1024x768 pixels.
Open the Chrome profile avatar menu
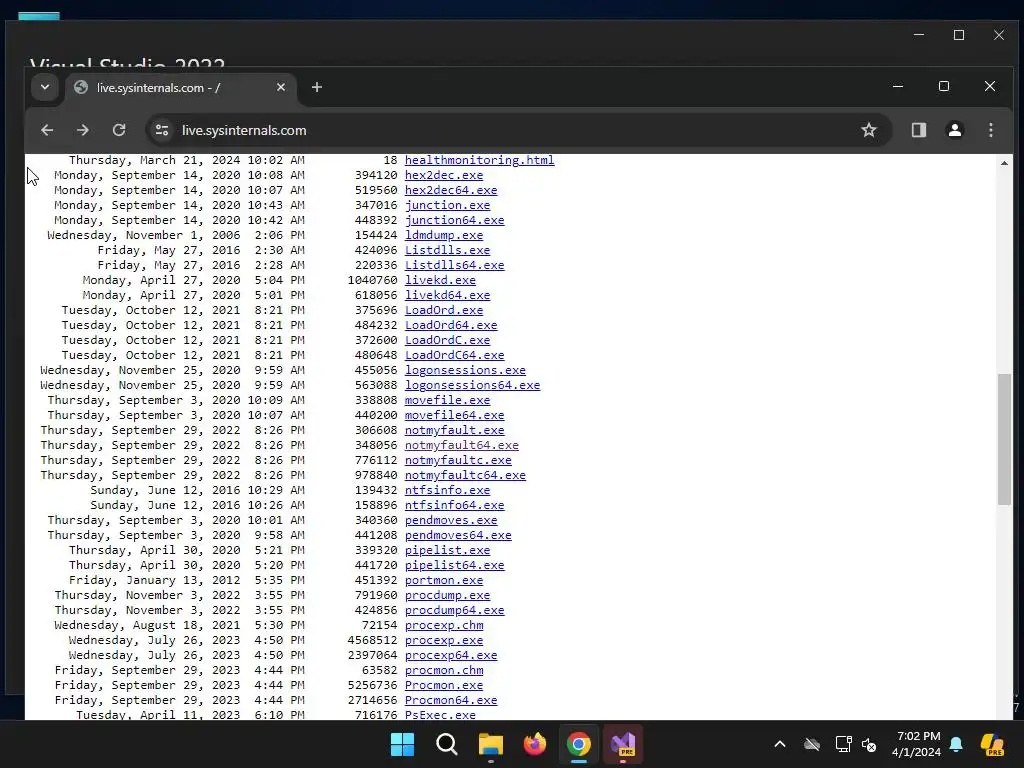tap(955, 130)
